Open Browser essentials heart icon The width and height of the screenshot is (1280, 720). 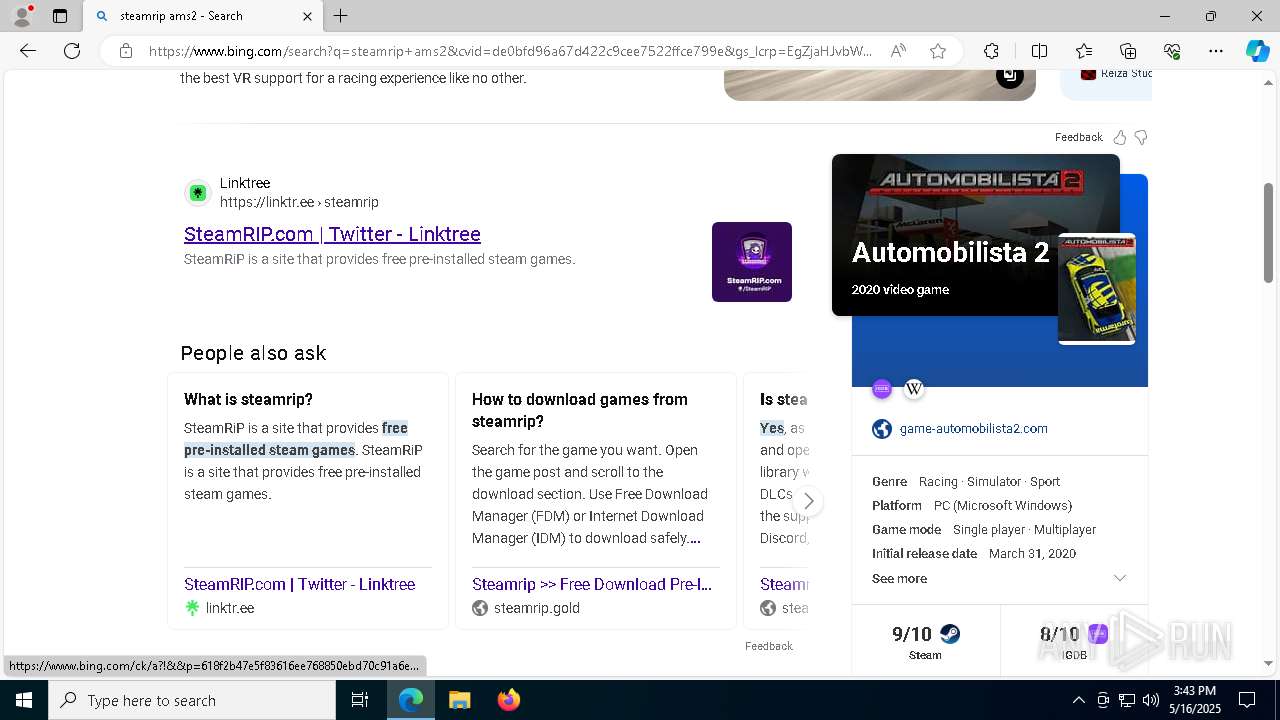pos(1172,51)
